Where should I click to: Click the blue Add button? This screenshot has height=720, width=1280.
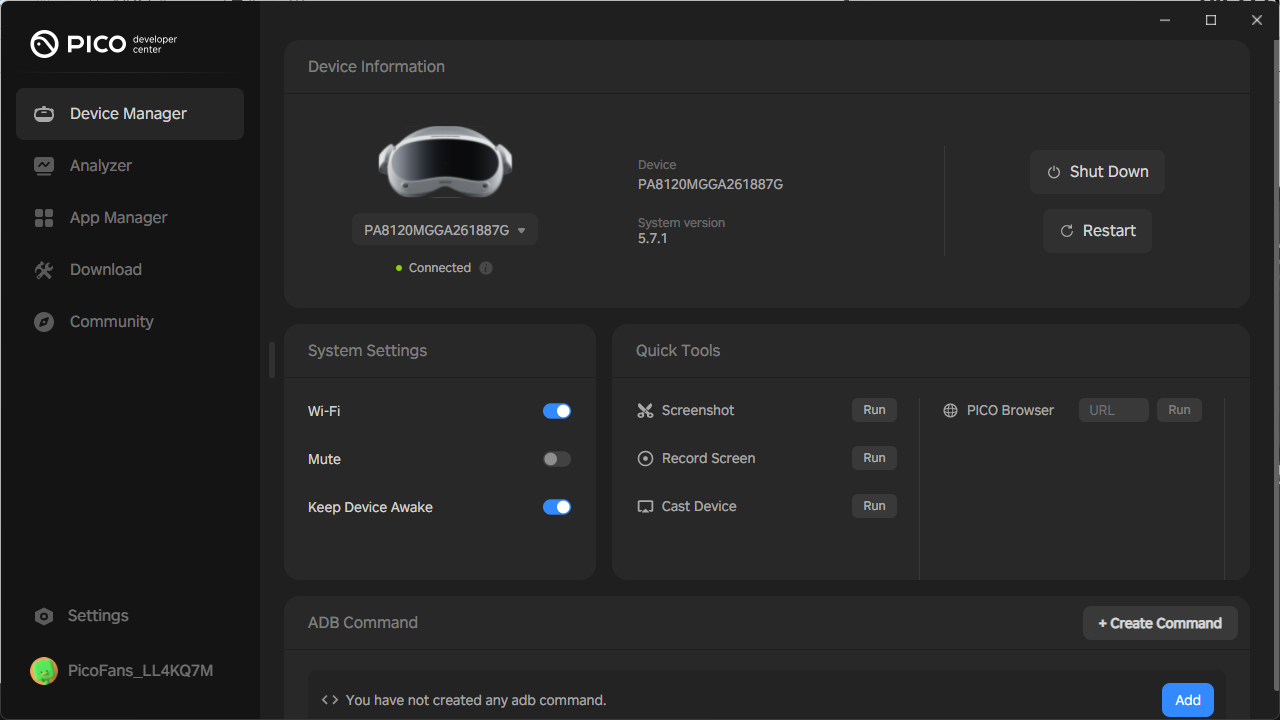click(1188, 700)
